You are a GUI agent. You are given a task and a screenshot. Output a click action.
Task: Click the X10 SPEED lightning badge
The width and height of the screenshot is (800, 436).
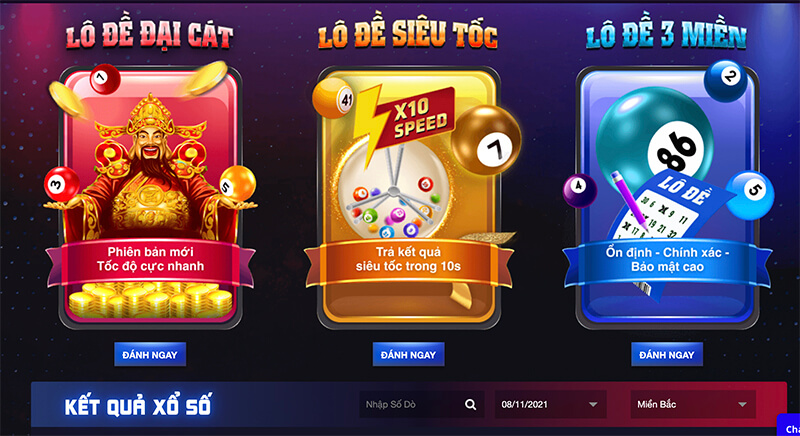coord(403,121)
